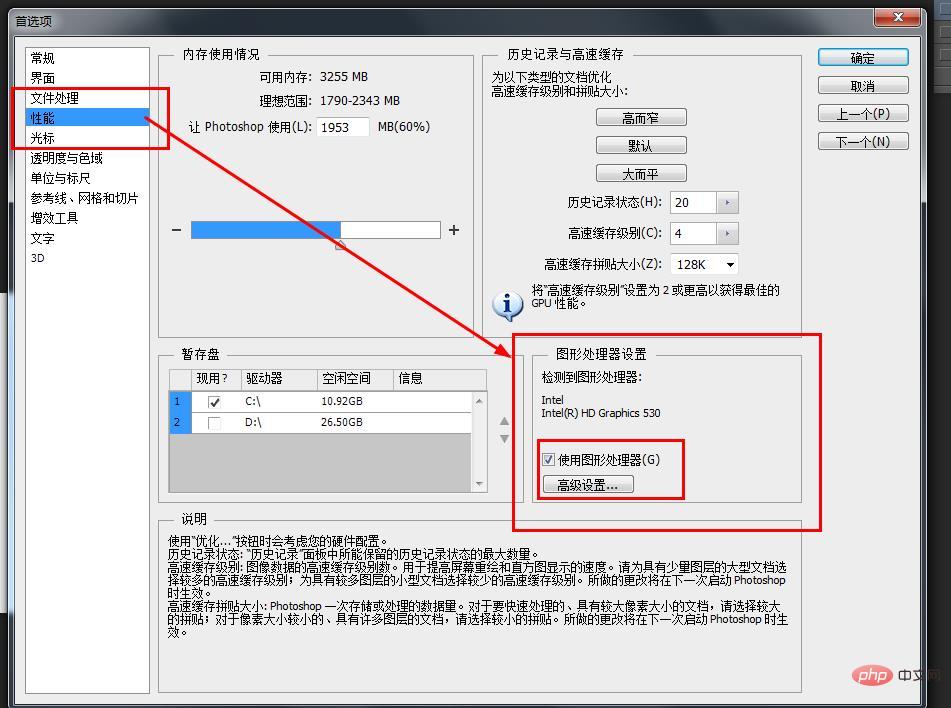This screenshot has height=708, width=951.
Task: Click the 3255 MB available memory value
Action: click(x=344, y=77)
